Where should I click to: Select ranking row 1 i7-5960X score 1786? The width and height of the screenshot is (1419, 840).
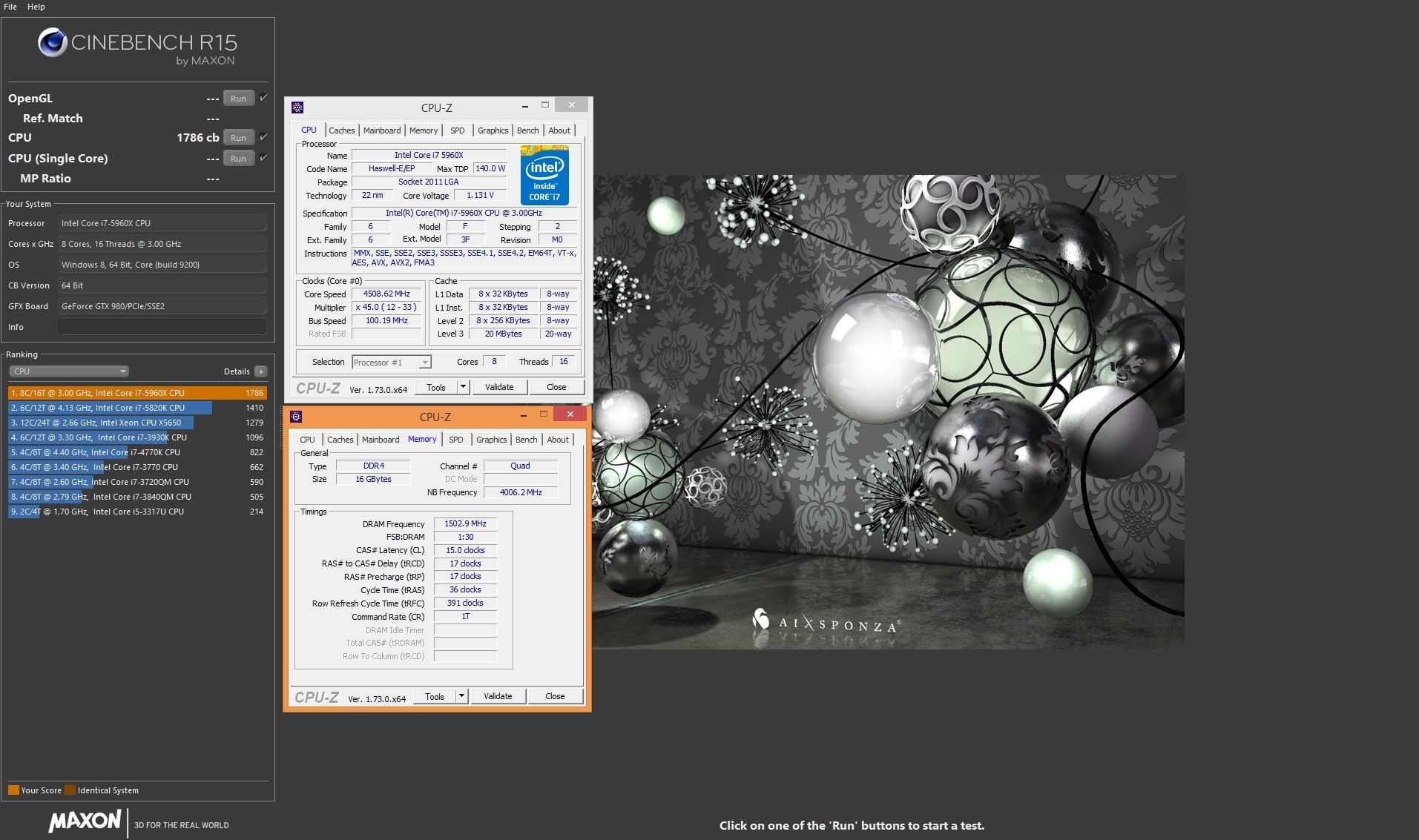tap(137, 393)
